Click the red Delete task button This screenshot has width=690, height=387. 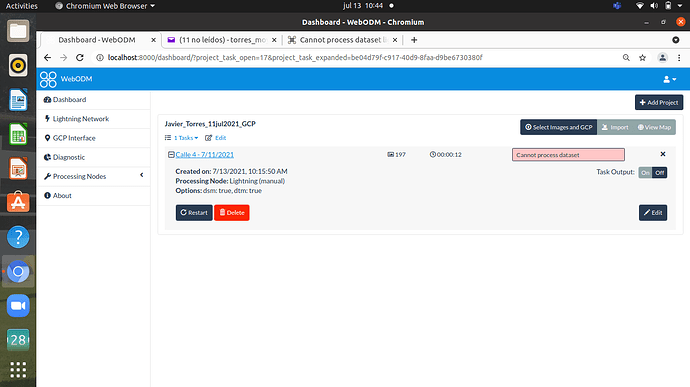[x=232, y=213]
